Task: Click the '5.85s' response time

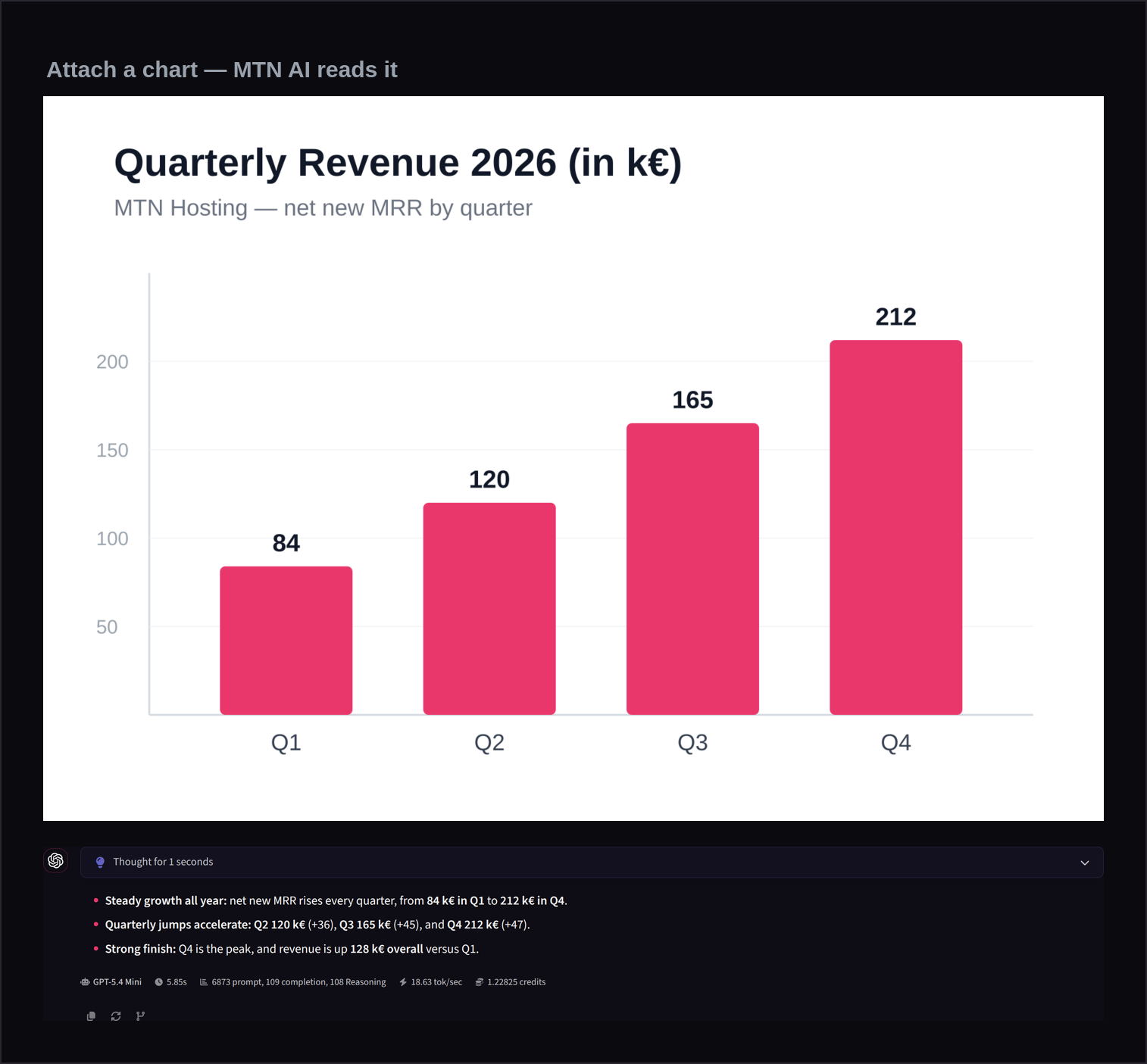Action: click(x=177, y=982)
